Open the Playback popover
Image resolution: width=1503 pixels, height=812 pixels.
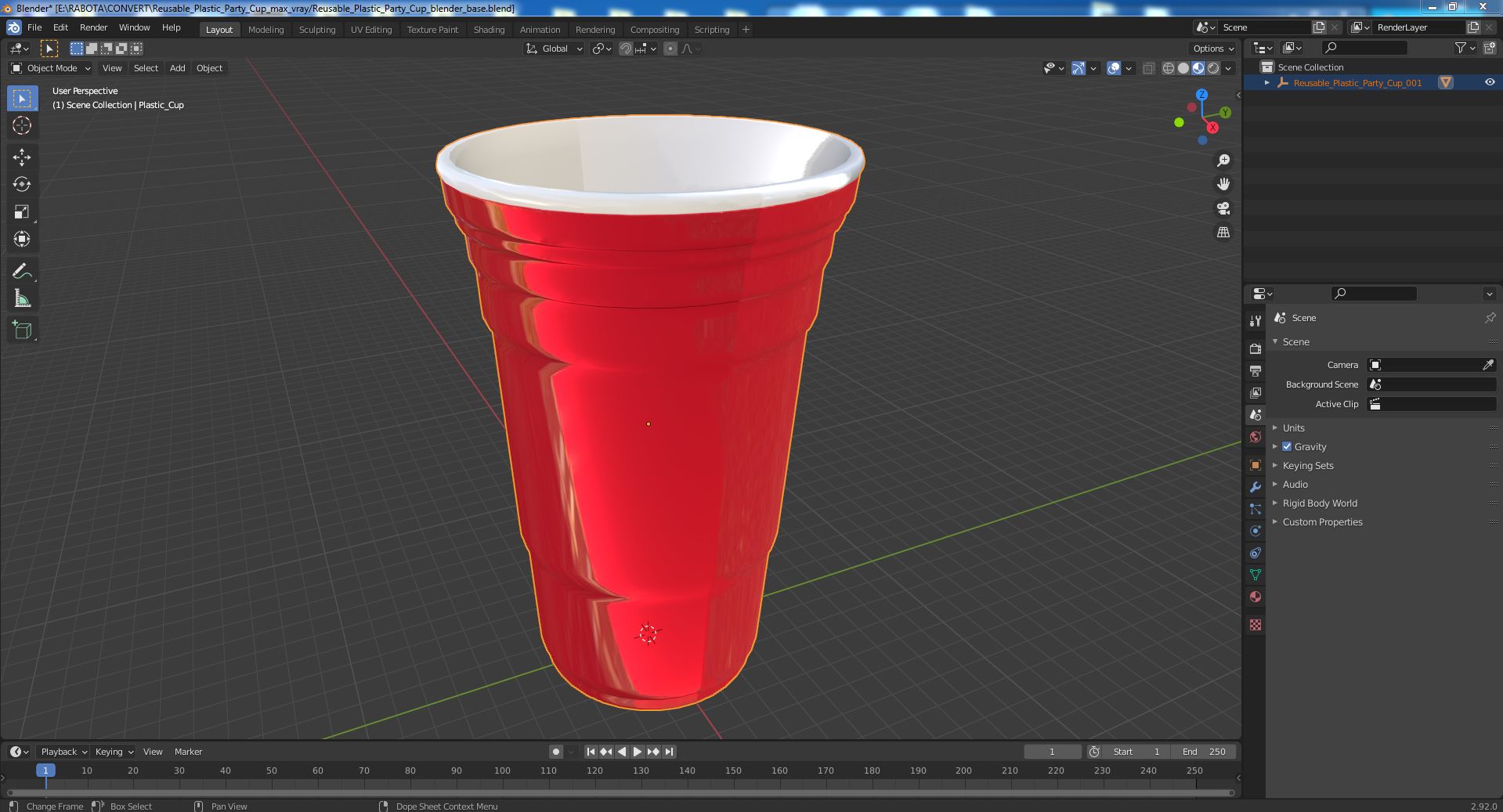[x=63, y=752]
